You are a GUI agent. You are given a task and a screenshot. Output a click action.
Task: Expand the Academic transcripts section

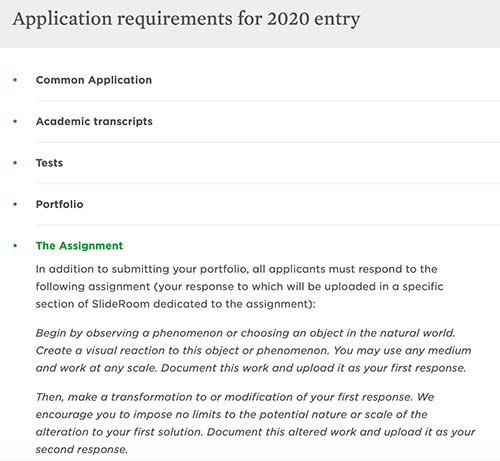point(94,121)
